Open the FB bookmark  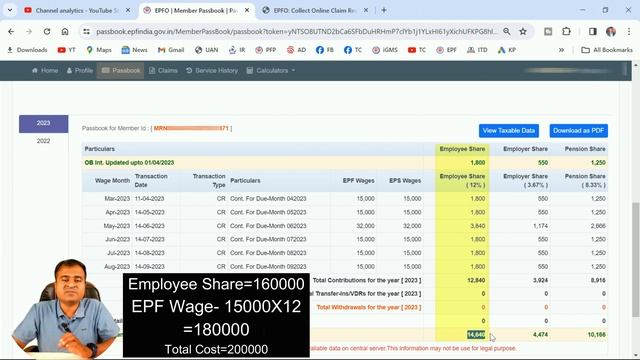325,50
